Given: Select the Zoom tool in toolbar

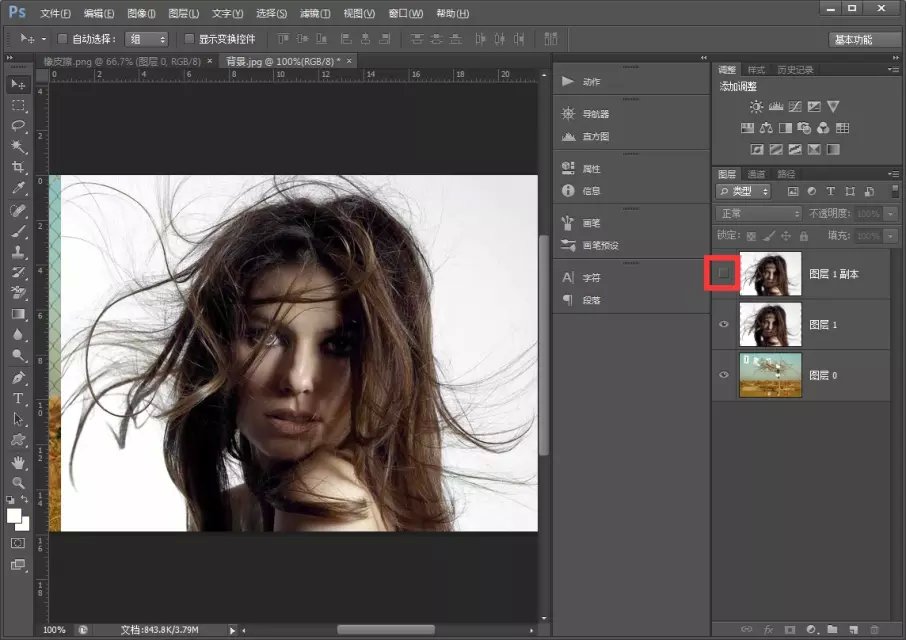Looking at the screenshot, I should pos(18,482).
